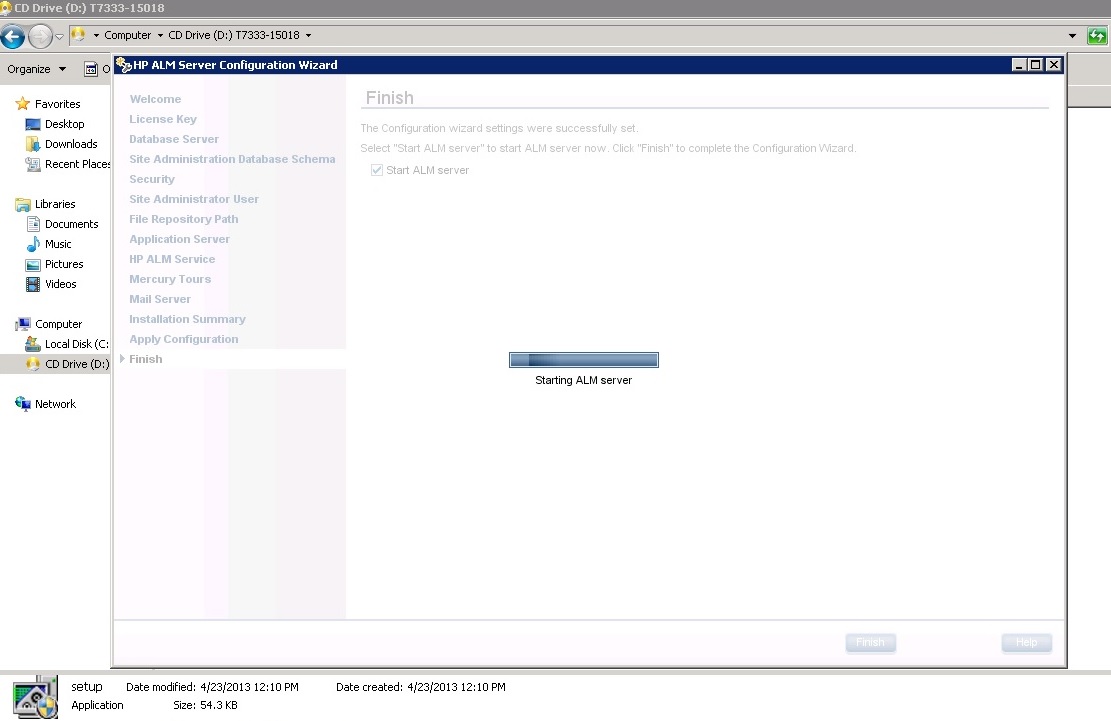The height and width of the screenshot is (721, 1111).
Task: Click the Desktop icon in Favorites
Action: 33,124
